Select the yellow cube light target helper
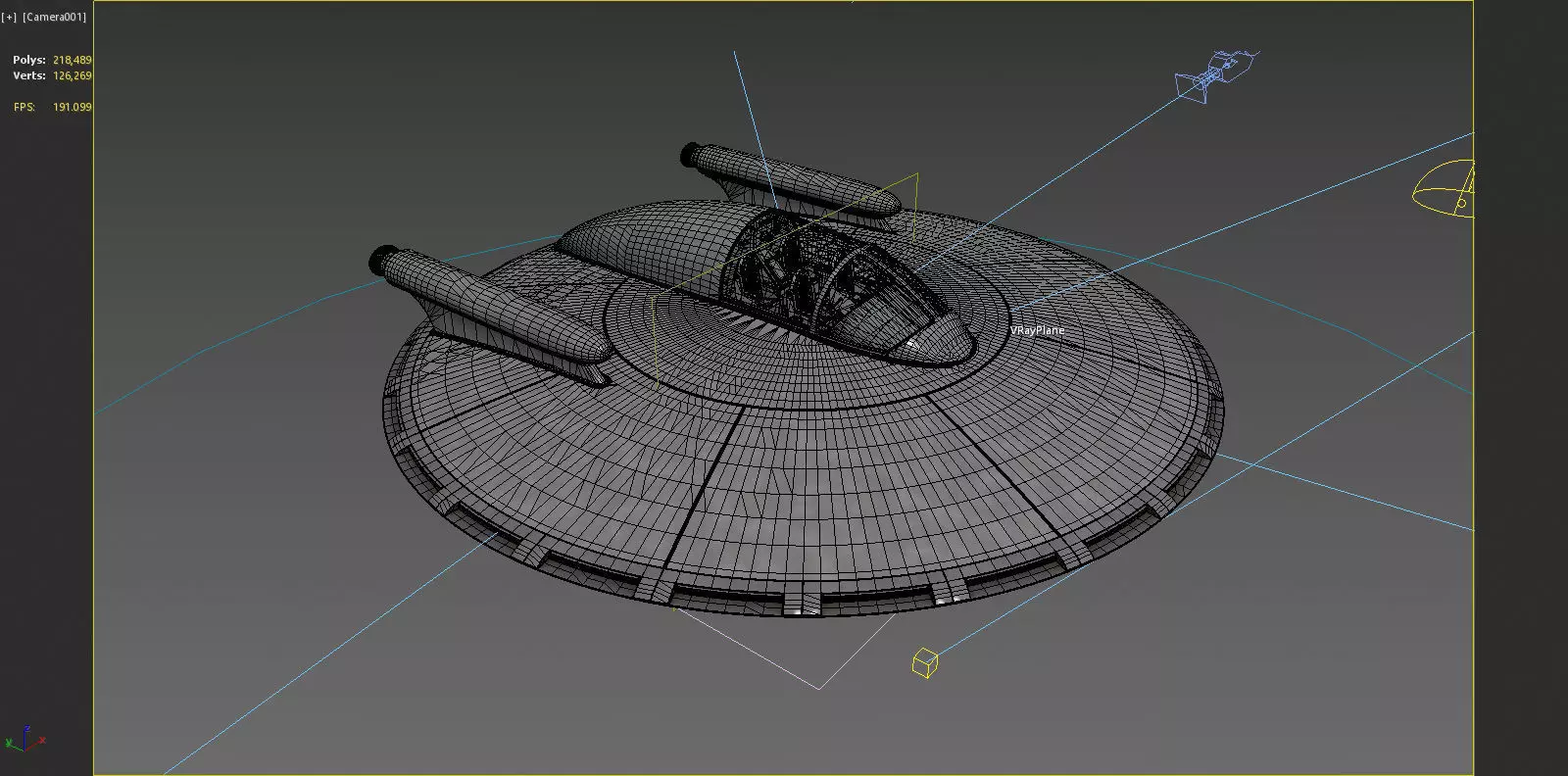The width and height of the screenshot is (1568, 776). [924, 663]
